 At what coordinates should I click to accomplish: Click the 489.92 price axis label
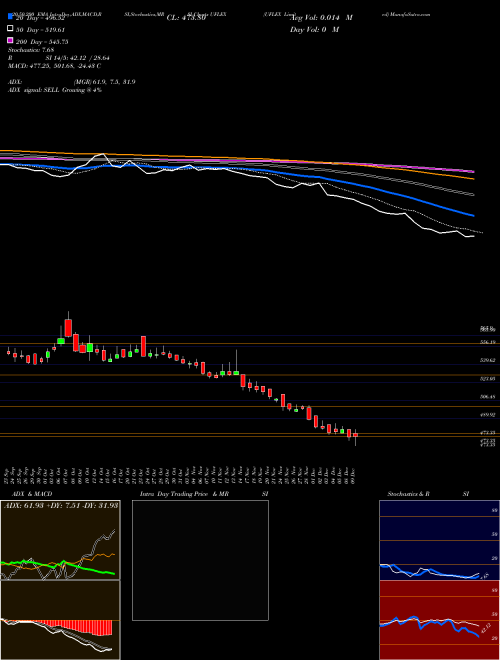point(487,415)
